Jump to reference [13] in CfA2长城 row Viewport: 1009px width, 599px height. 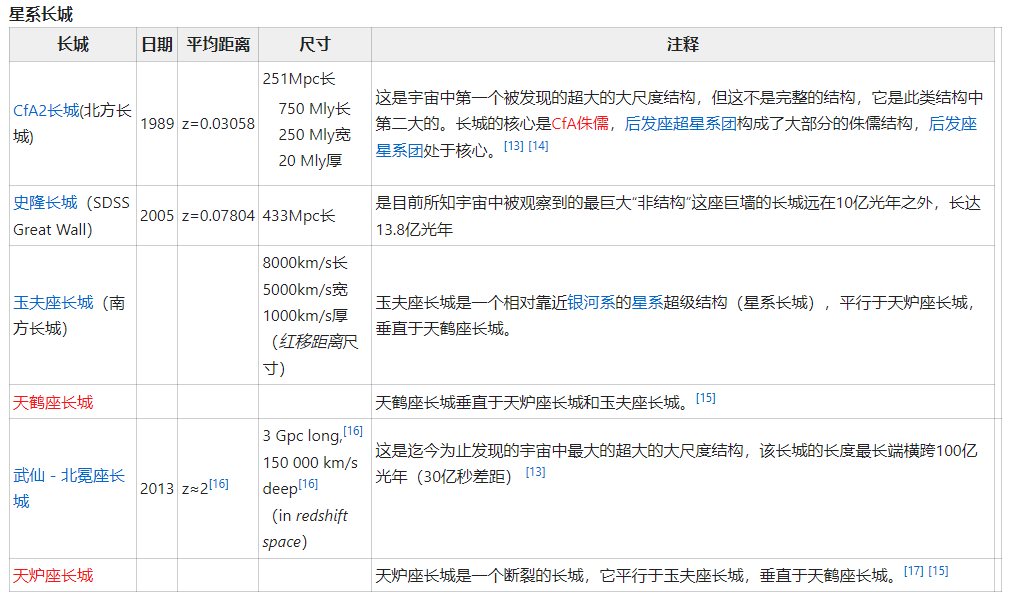[x=514, y=146]
